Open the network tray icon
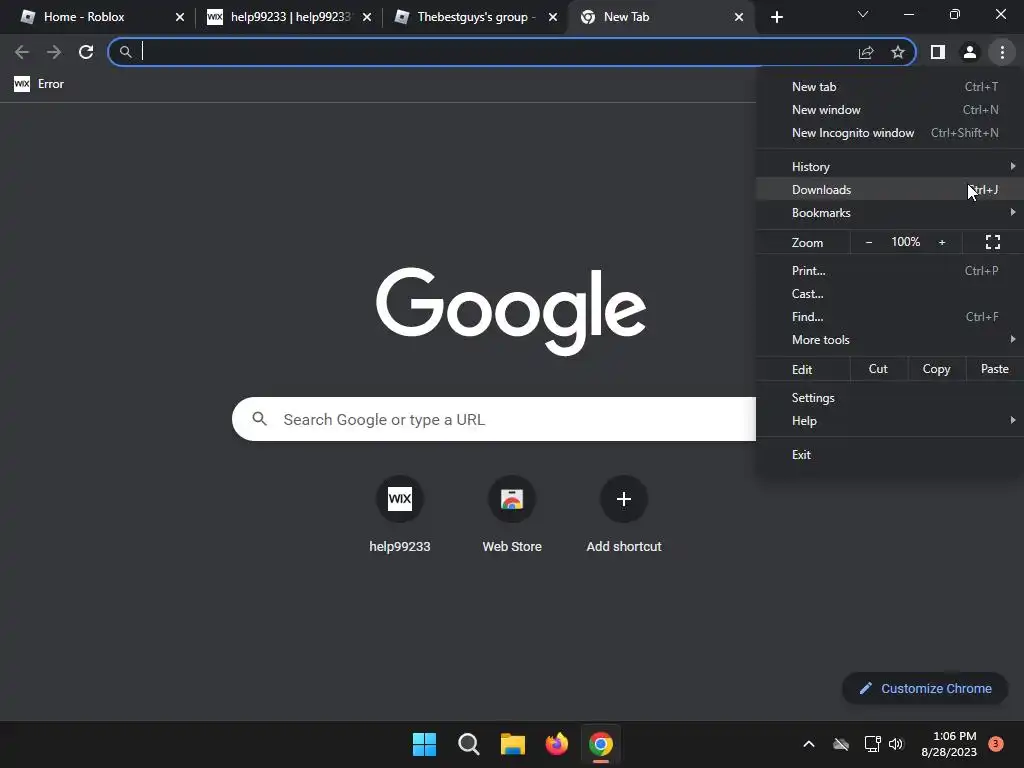The image size is (1024, 768). [872, 744]
